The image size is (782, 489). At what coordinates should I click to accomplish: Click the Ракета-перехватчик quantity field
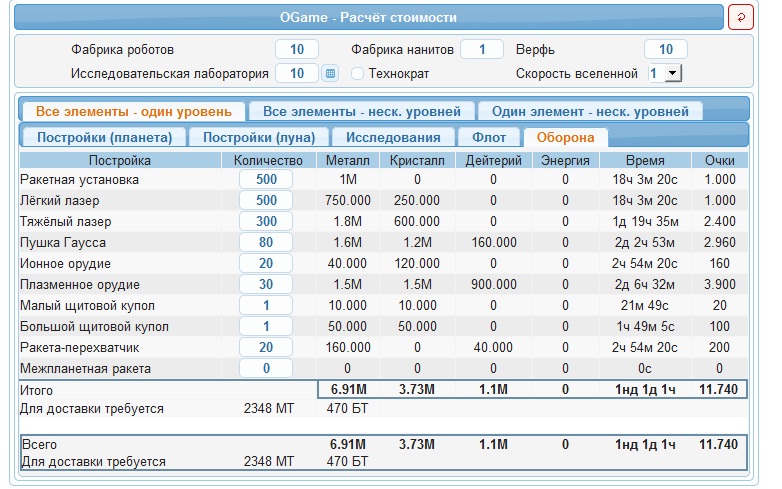(x=266, y=347)
